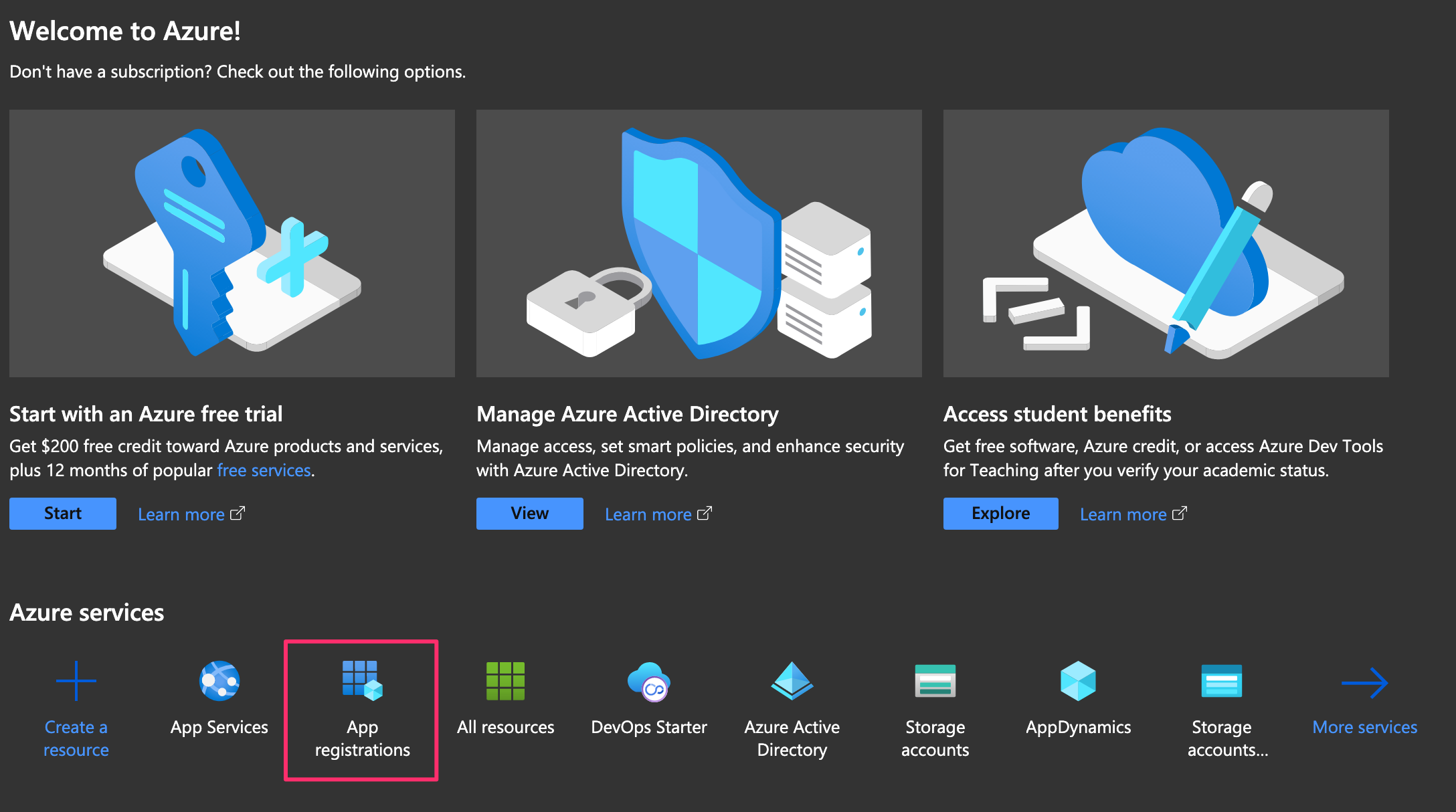1456x812 pixels.
Task: Open the AppDynamics service
Action: click(1078, 681)
